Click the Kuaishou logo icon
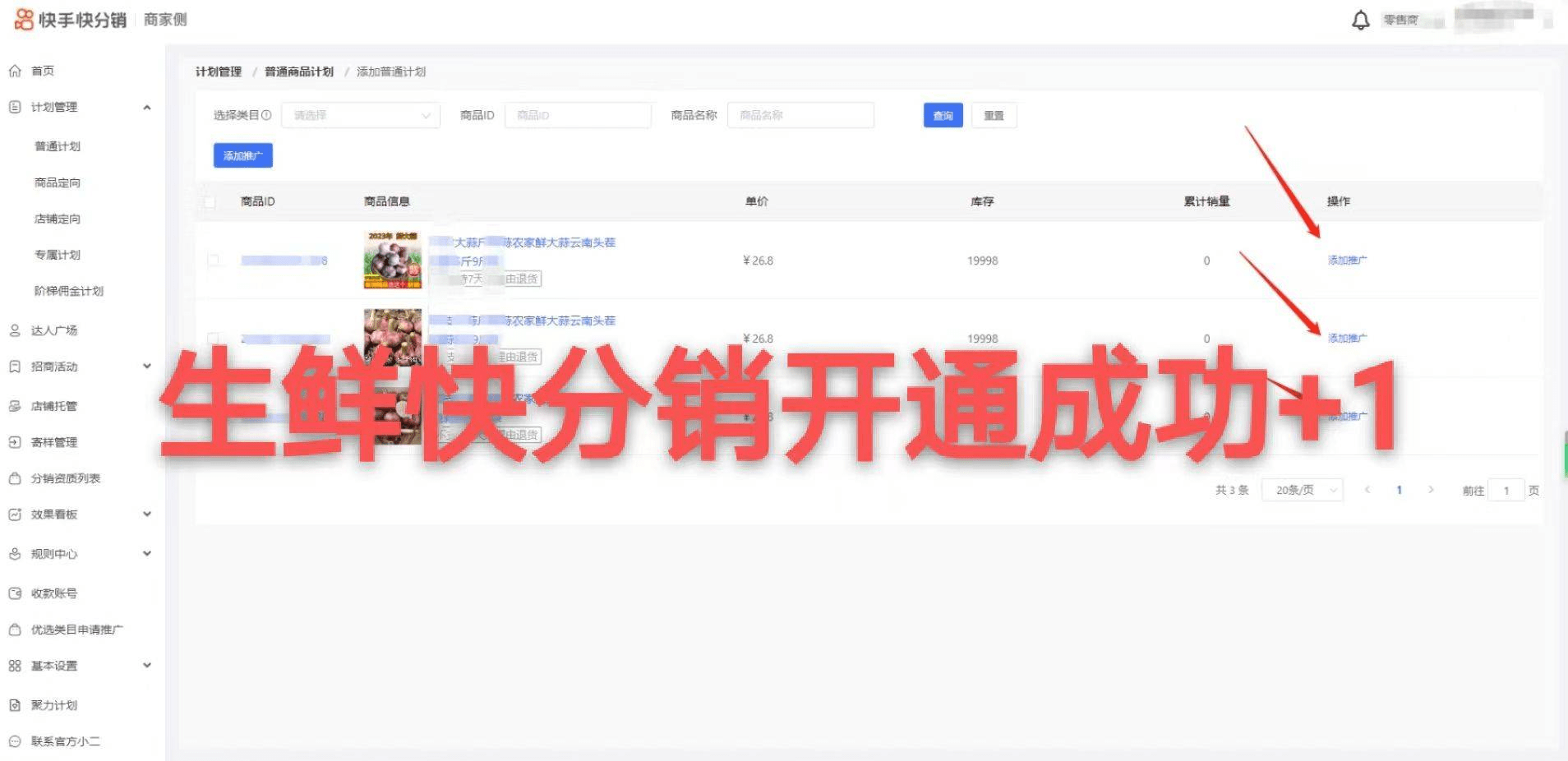The width and height of the screenshot is (1568, 761). coord(24,19)
